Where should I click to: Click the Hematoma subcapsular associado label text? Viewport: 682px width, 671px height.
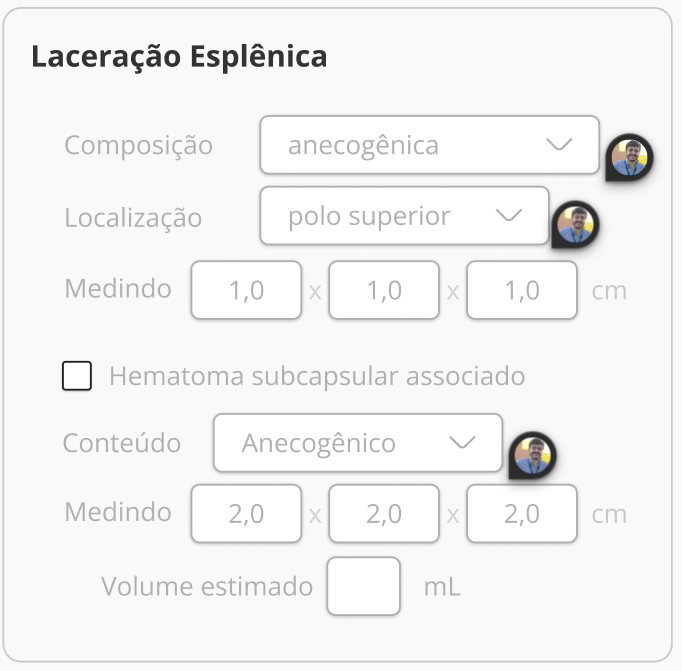coord(316,377)
